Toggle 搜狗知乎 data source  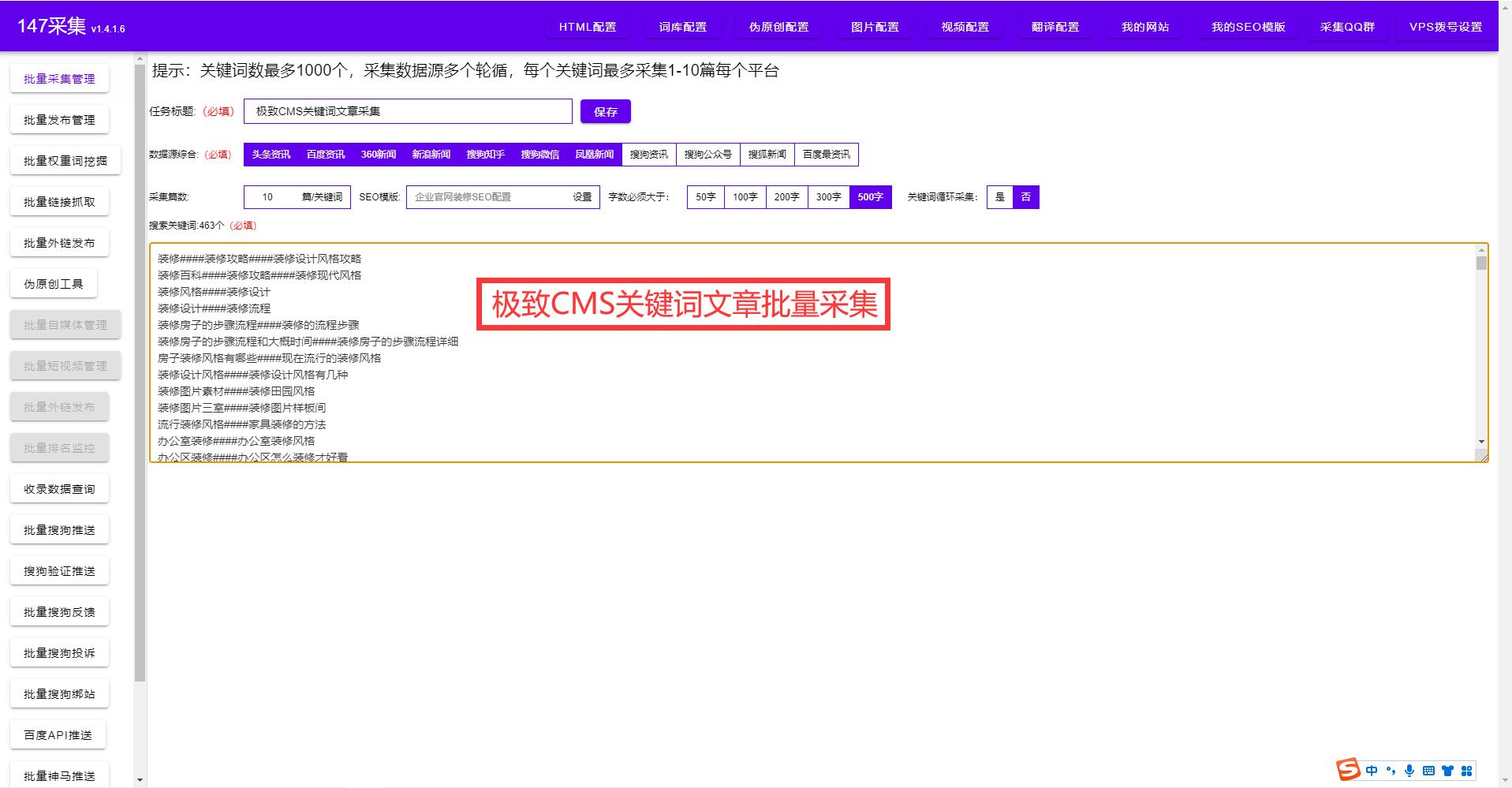coord(485,155)
